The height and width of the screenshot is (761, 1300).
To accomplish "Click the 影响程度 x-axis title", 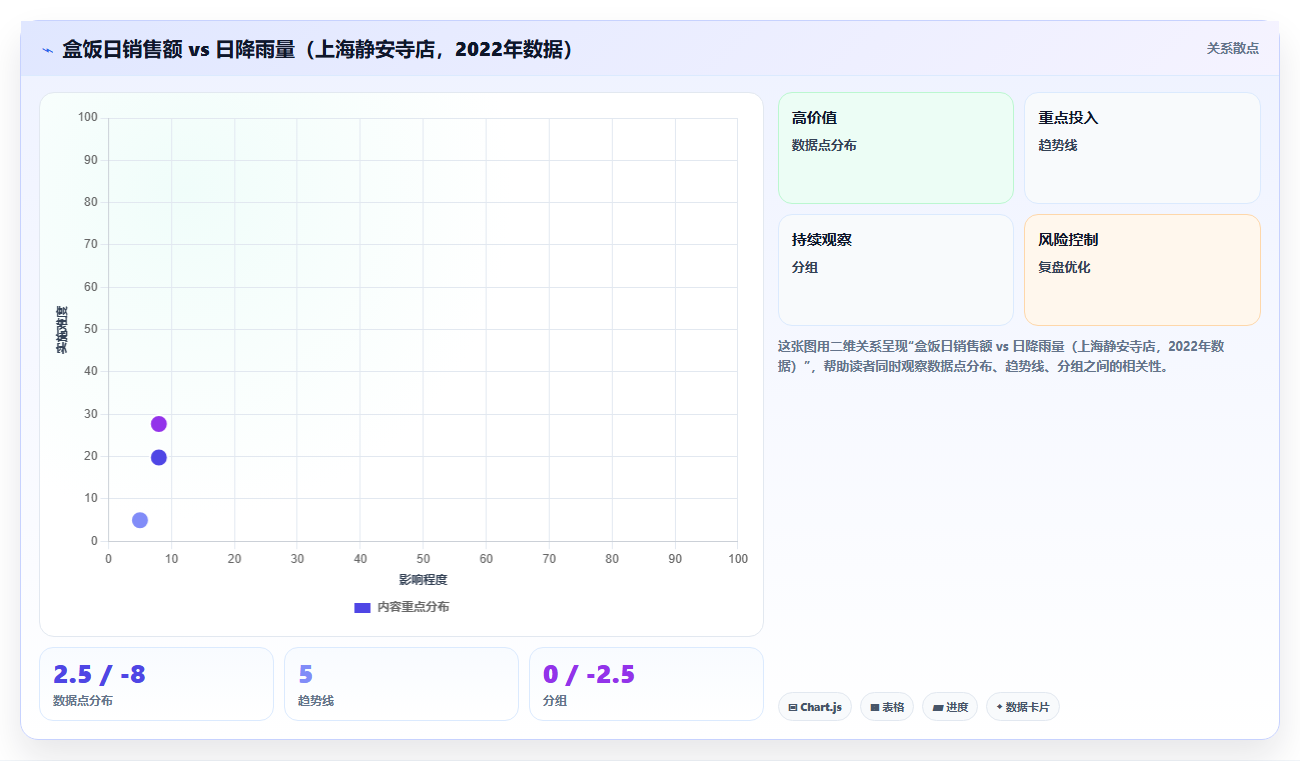I will pos(423,580).
